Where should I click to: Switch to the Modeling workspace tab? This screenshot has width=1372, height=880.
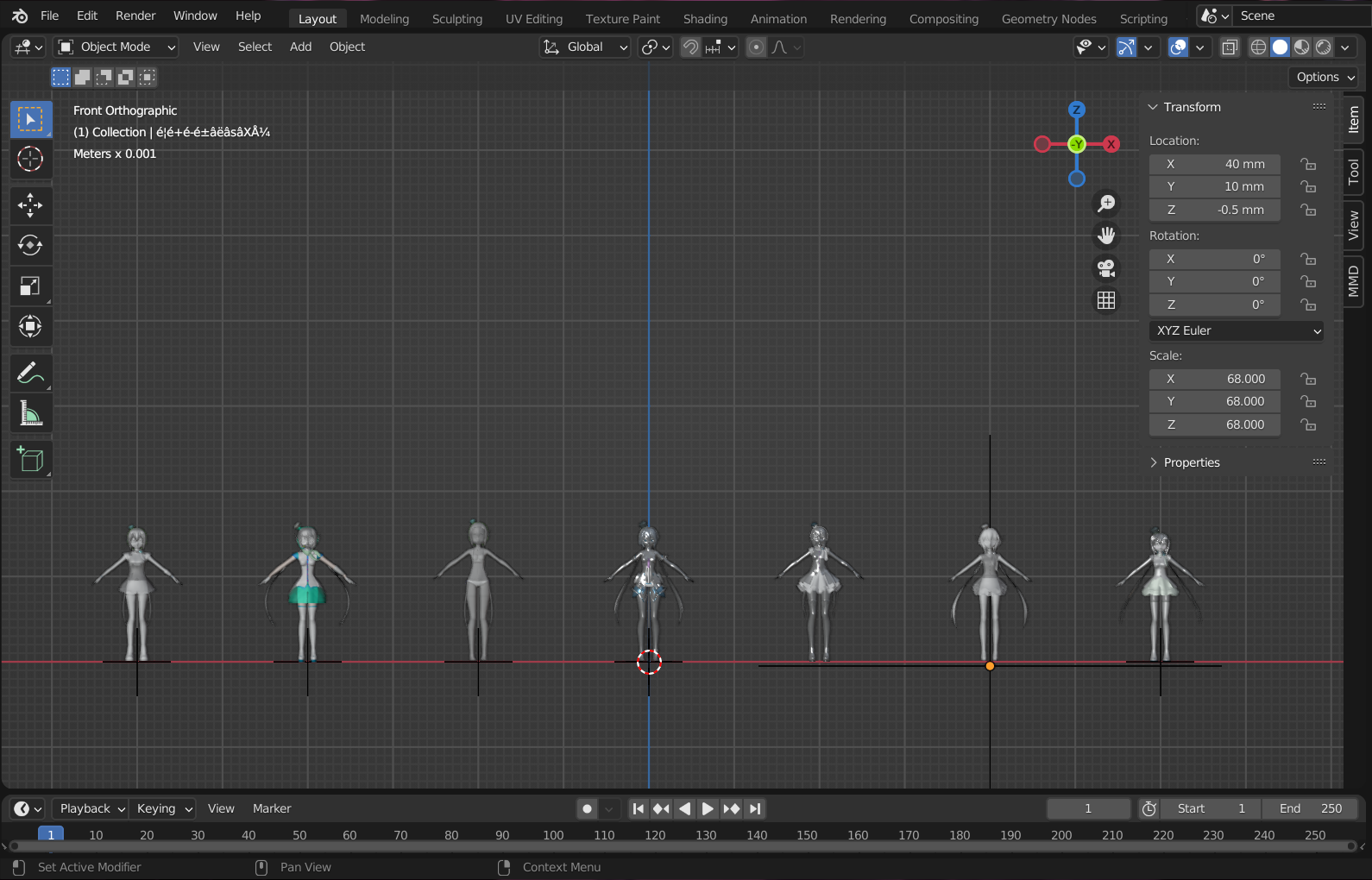click(384, 19)
